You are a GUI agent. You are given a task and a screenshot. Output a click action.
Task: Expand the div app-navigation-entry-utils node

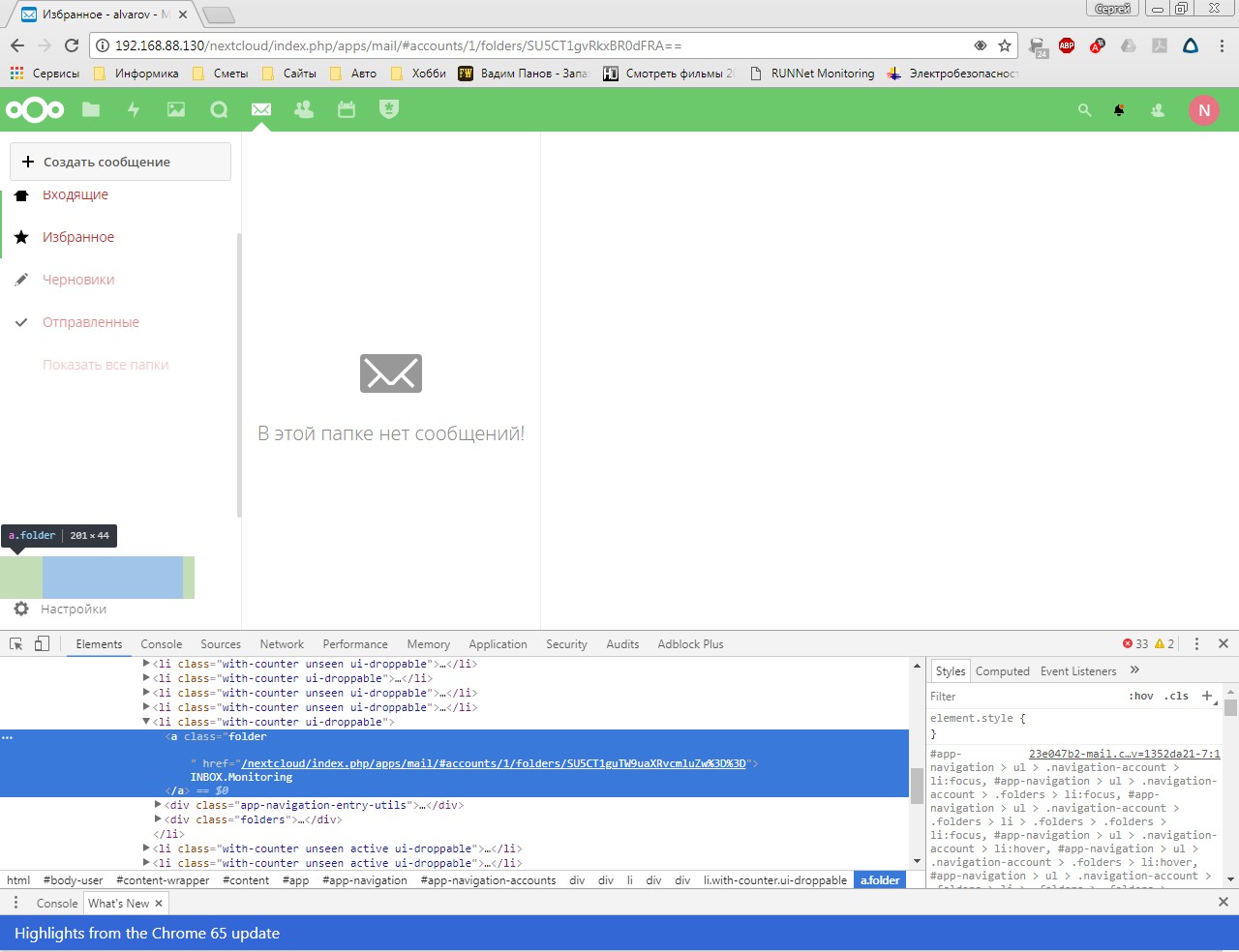159,805
